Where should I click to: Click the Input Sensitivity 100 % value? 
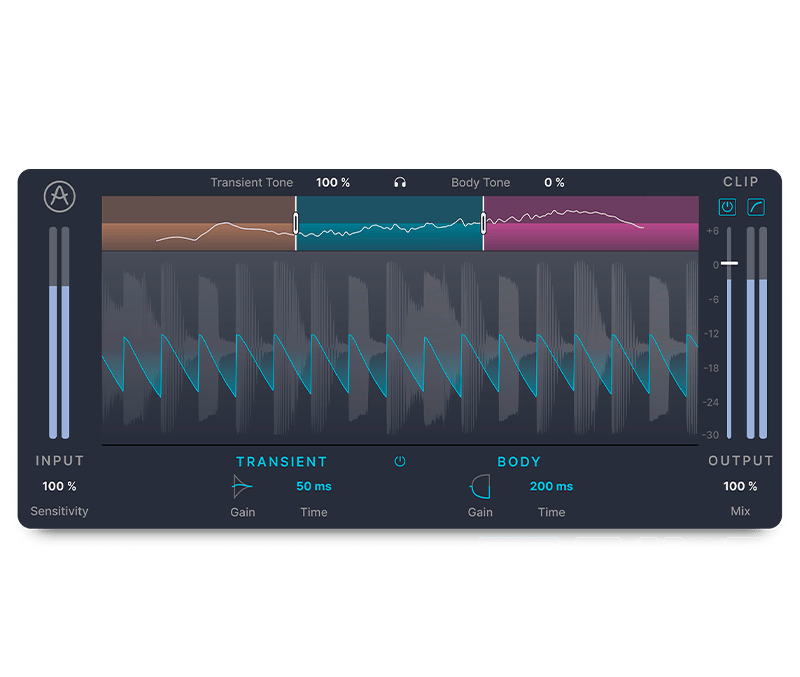click(x=59, y=486)
